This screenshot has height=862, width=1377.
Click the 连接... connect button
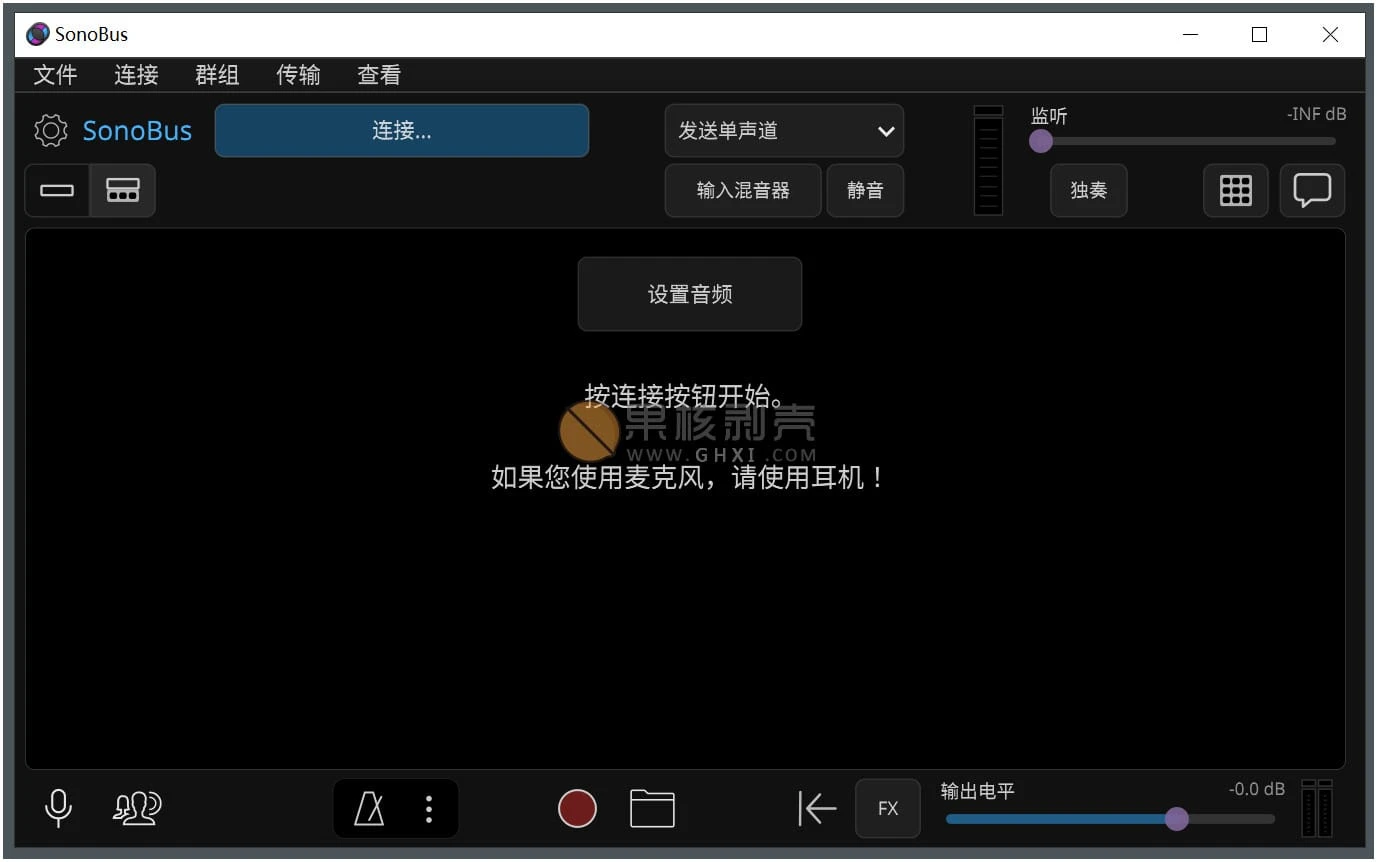coord(402,131)
